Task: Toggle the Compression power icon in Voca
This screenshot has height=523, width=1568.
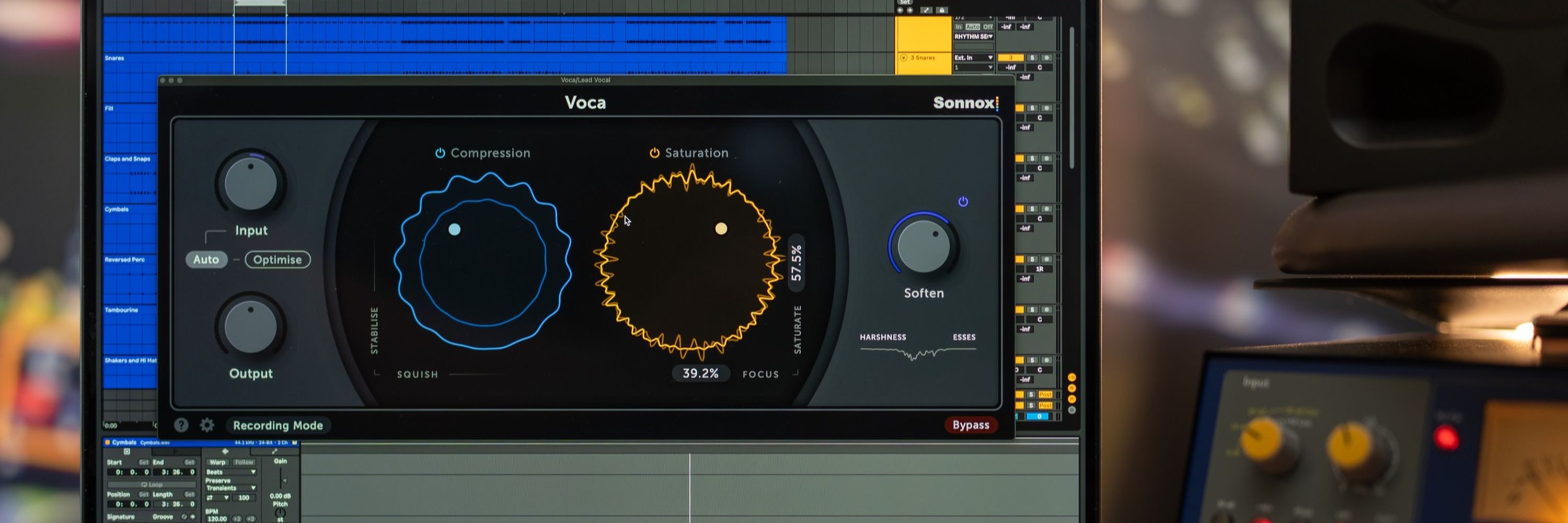Action: [x=440, y=153]
